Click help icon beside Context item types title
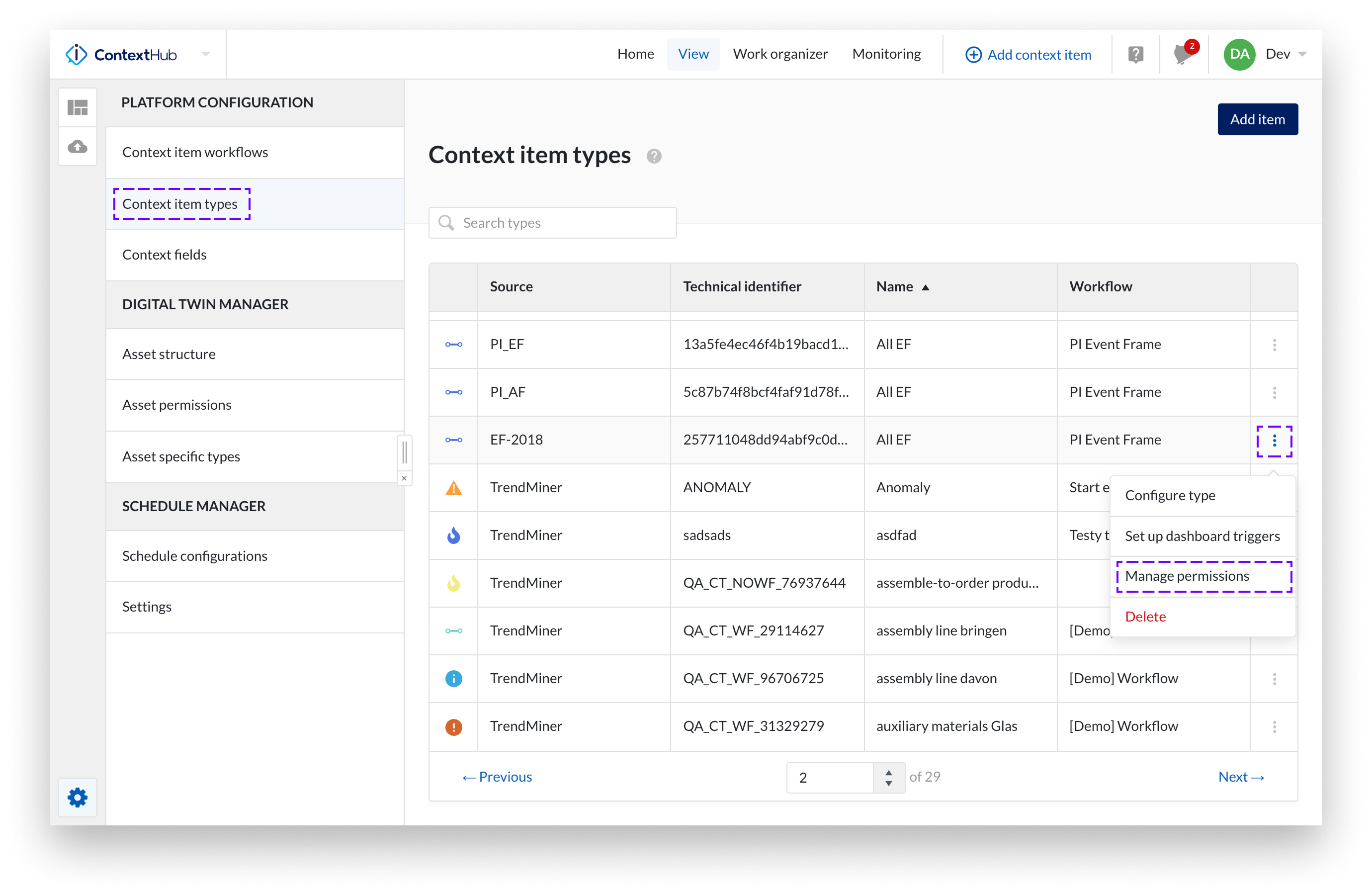The height and width of the screenshot is (895, 1372). point(654,156)
